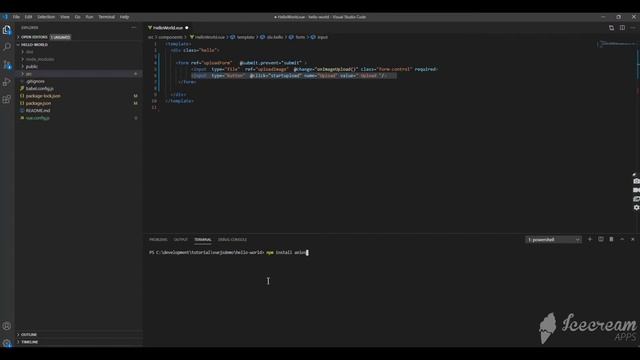Create a new terminal with plus icon
This screenshot has height=360, width=640.
pyautogui.click(x=590, y=239)
